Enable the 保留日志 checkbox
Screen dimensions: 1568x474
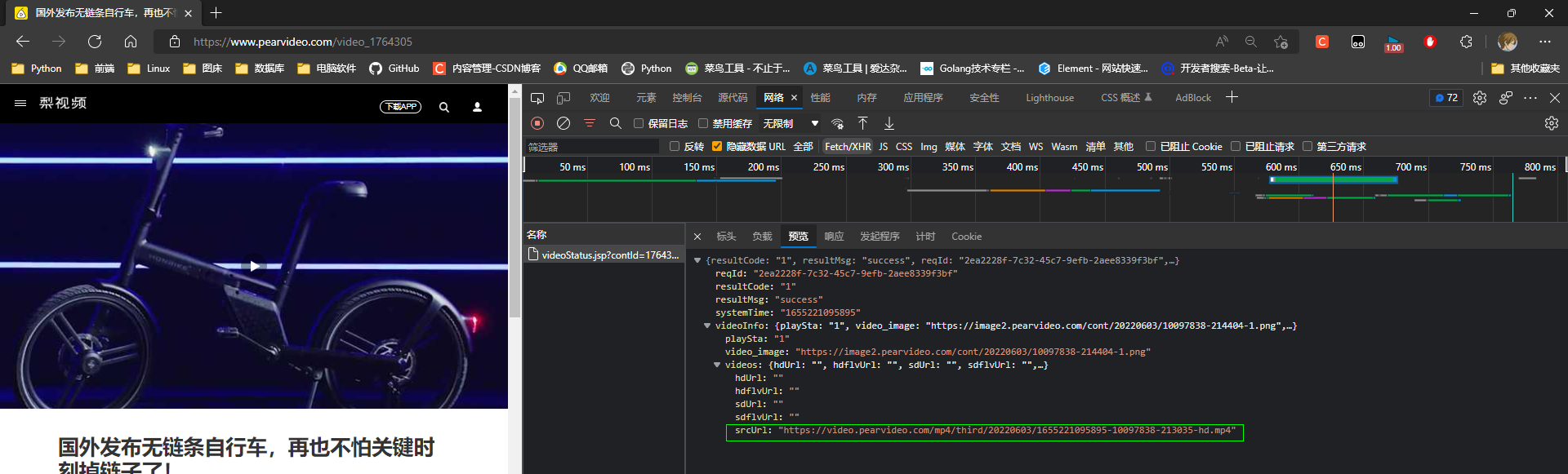pos(639,123)
